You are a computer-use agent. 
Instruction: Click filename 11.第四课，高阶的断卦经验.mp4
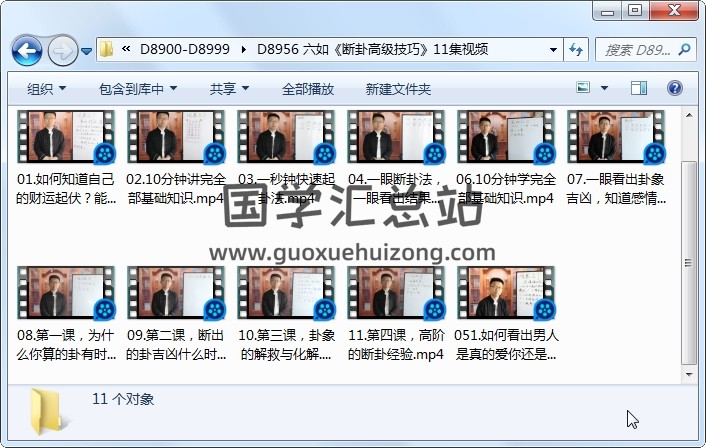[396, 344]
